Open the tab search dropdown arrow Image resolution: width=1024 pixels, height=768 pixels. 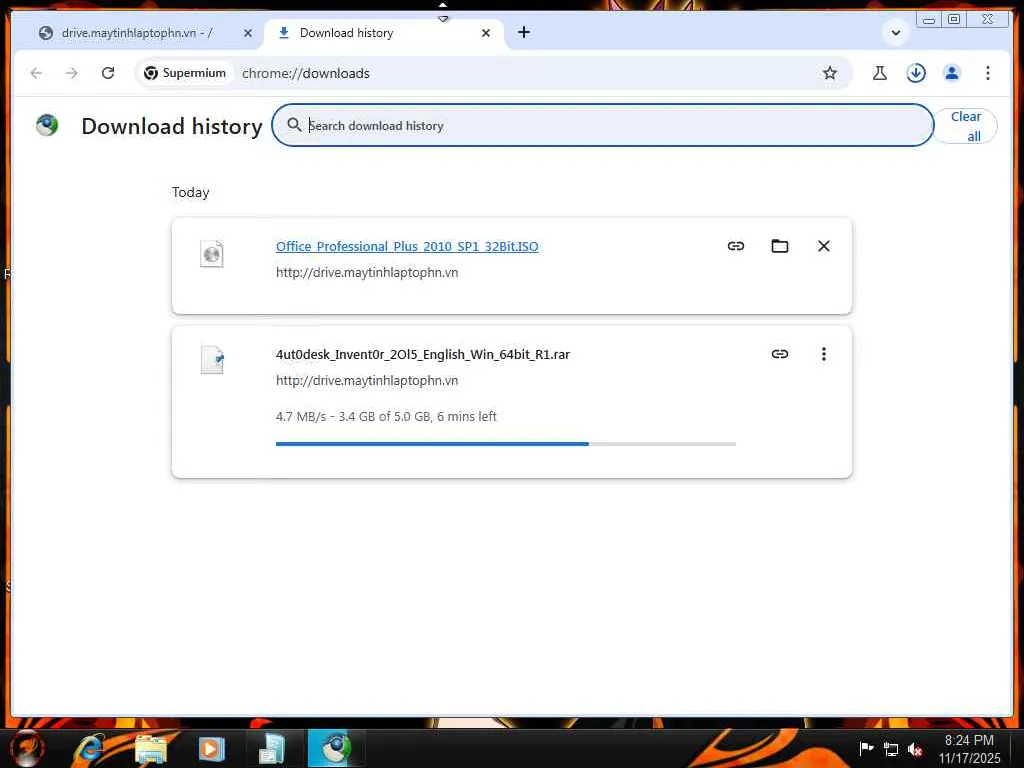[x=895, y=33]
